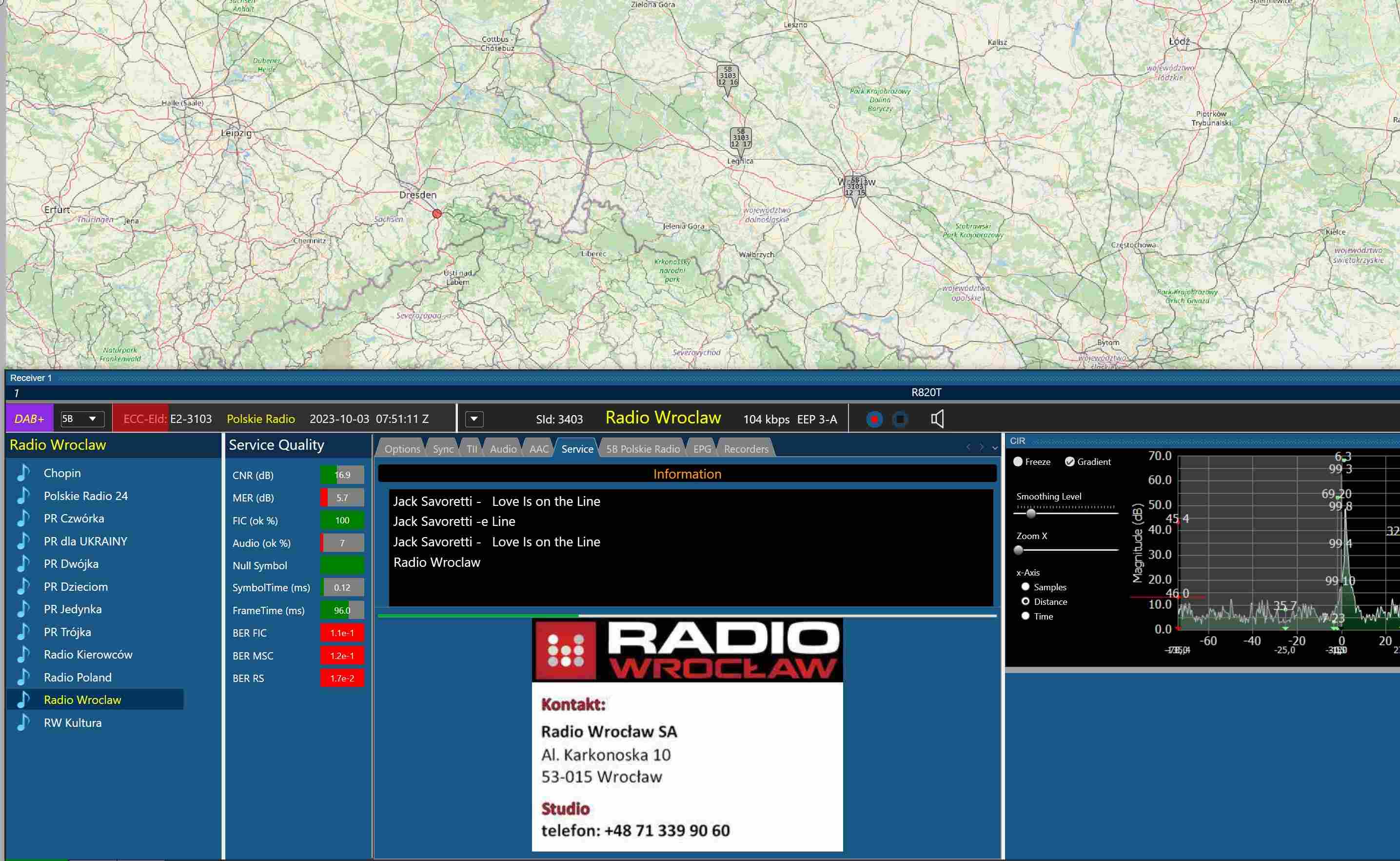The image size is (1400, 861).
Task: Click the note icon beside Radio Poland
Action: tap(23, 678)
